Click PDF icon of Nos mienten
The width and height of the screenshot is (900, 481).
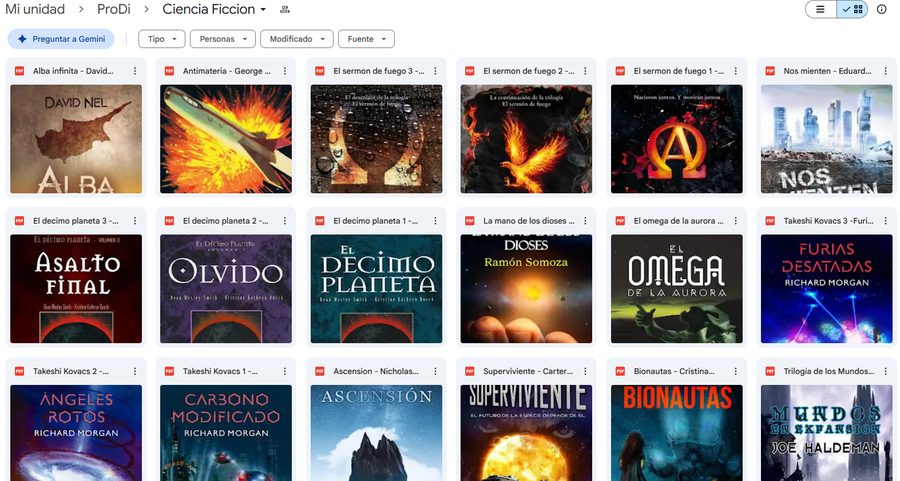tap(770, 71)
